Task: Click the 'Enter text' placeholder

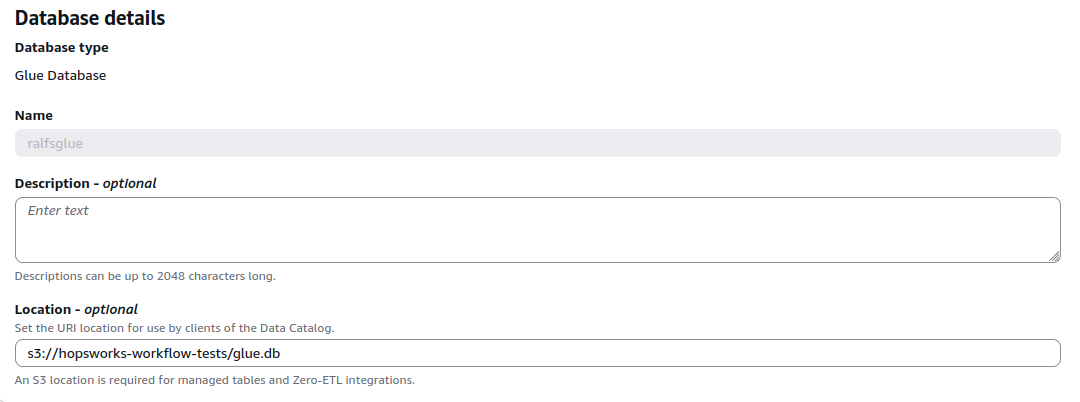Action: (58, 211)
